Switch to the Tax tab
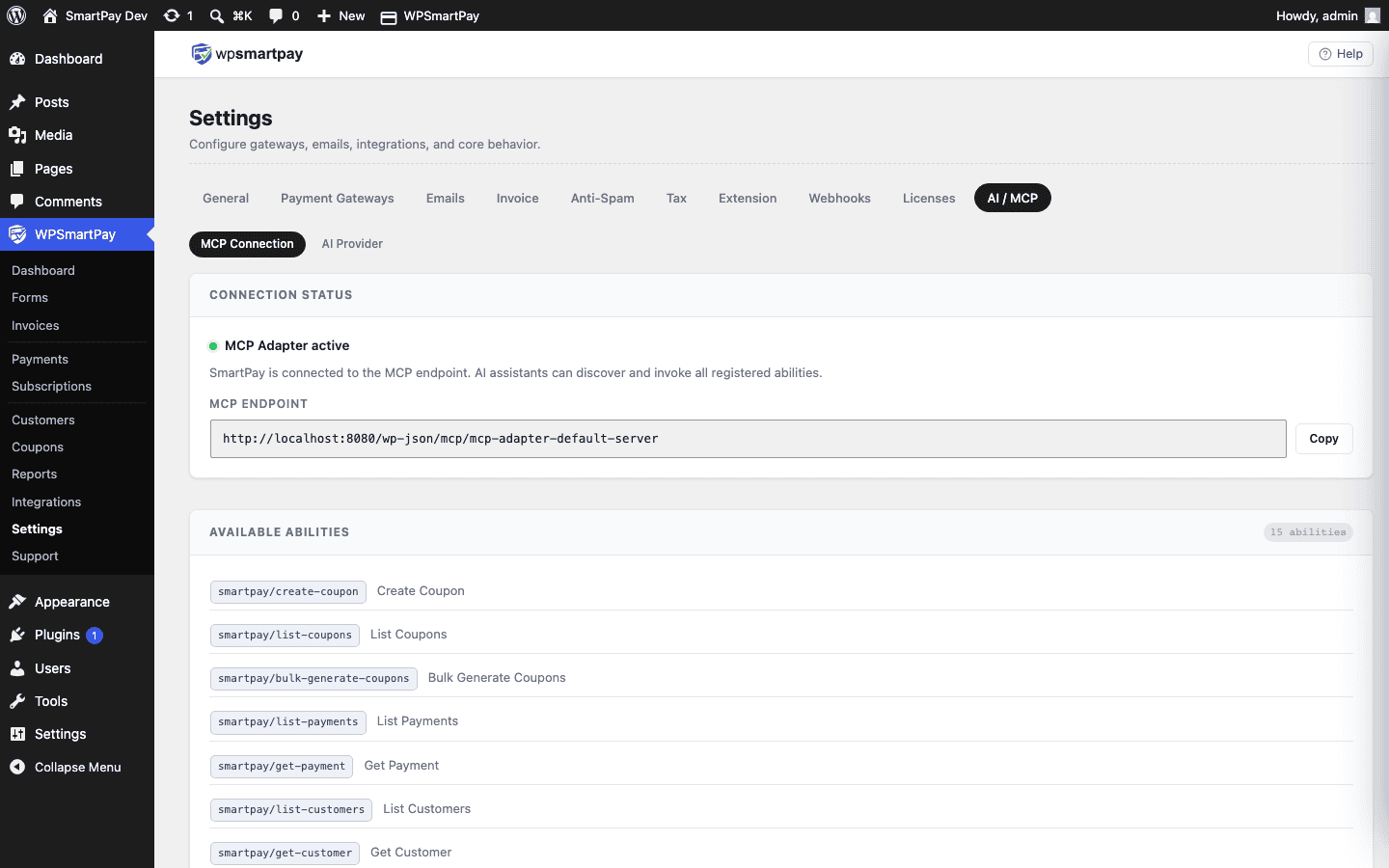The height and width of the screenshot is (868, 1389). click(x=677, y=198)
